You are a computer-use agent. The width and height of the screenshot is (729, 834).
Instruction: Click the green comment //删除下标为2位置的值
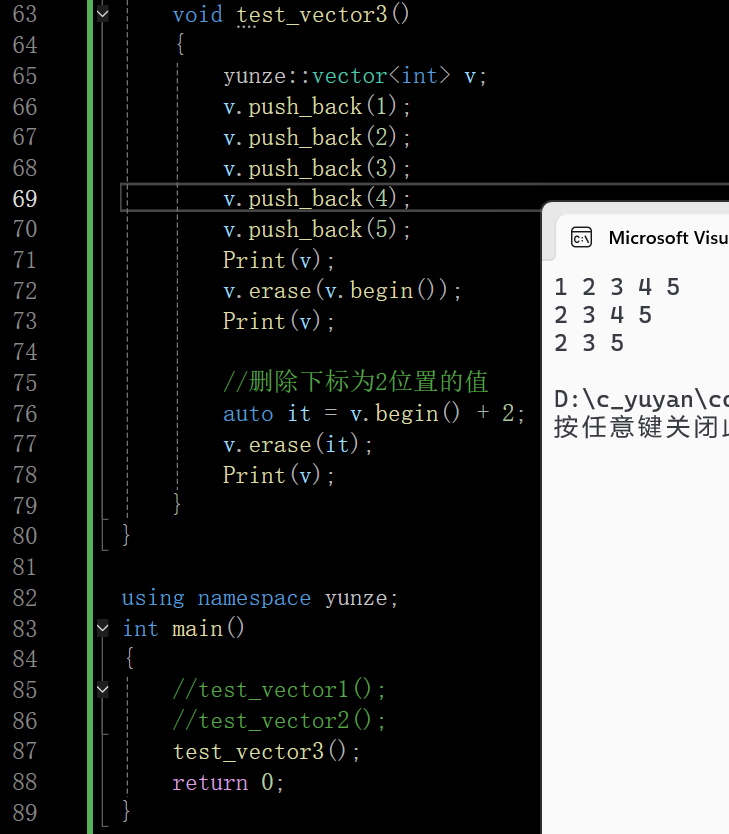coord(355,382)
